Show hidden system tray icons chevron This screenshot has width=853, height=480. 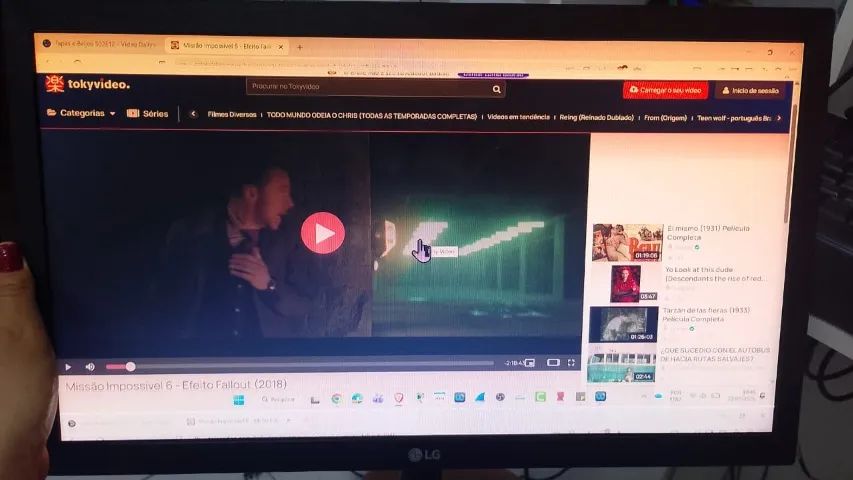pyautogui.click(x=644, y=396)
